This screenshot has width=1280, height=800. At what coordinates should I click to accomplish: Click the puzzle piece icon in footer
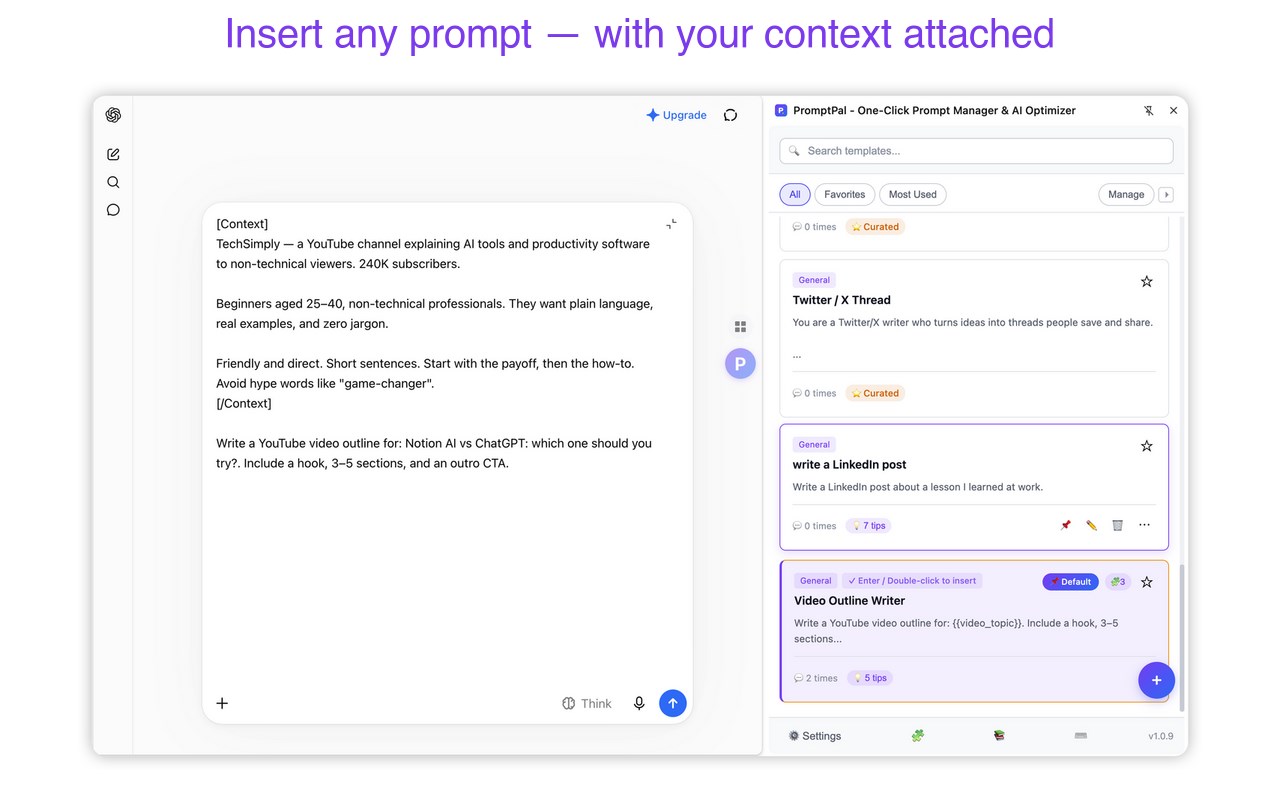tap(917, 736)
